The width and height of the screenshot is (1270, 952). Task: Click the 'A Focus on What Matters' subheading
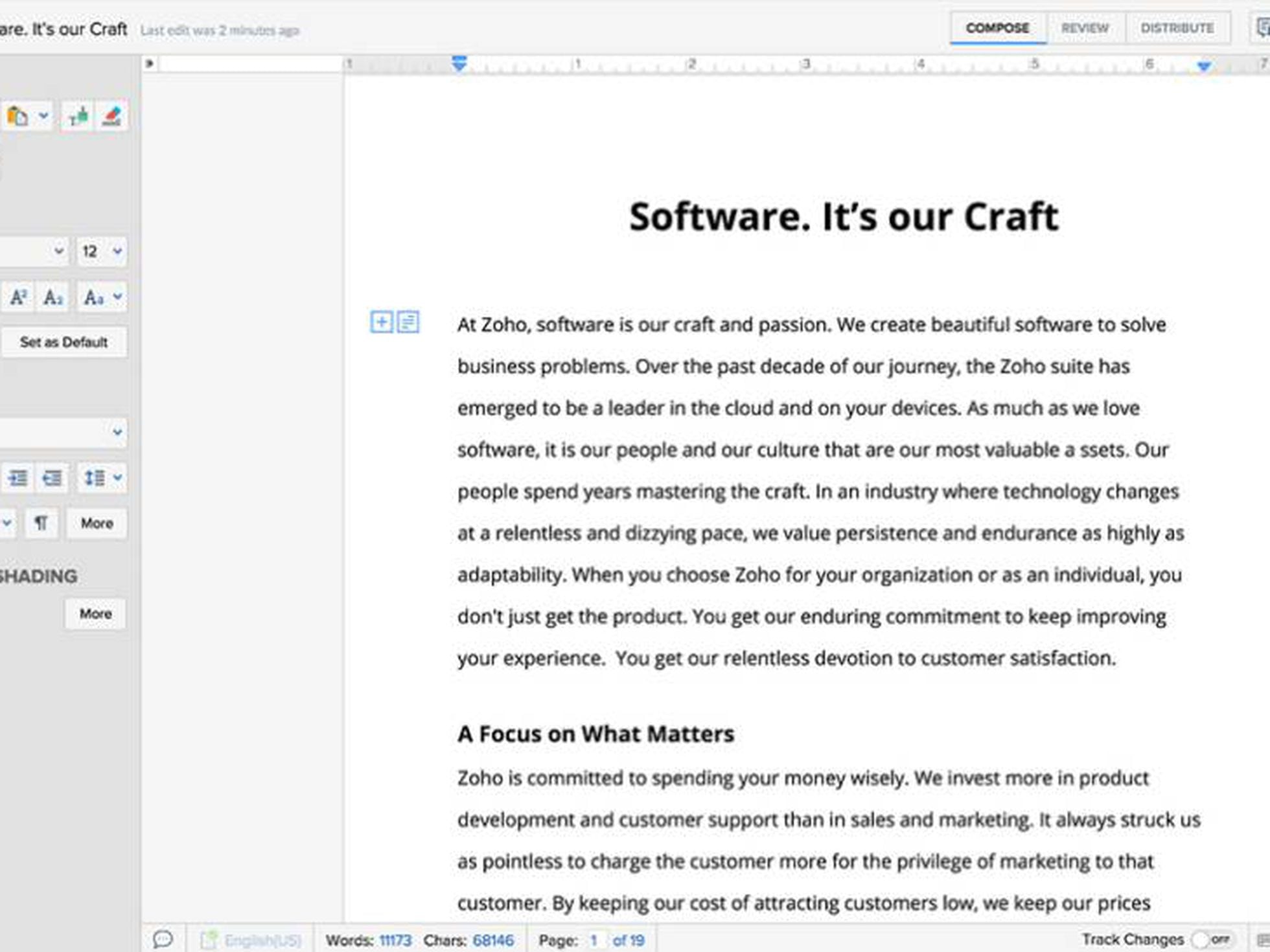coord(595,734)
